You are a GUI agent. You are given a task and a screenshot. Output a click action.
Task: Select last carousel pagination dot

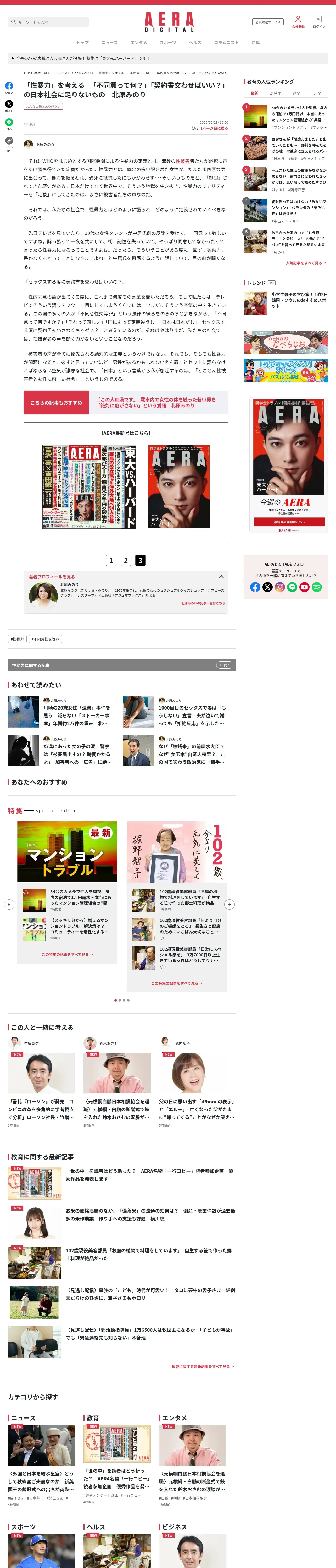pos(128,1000)
